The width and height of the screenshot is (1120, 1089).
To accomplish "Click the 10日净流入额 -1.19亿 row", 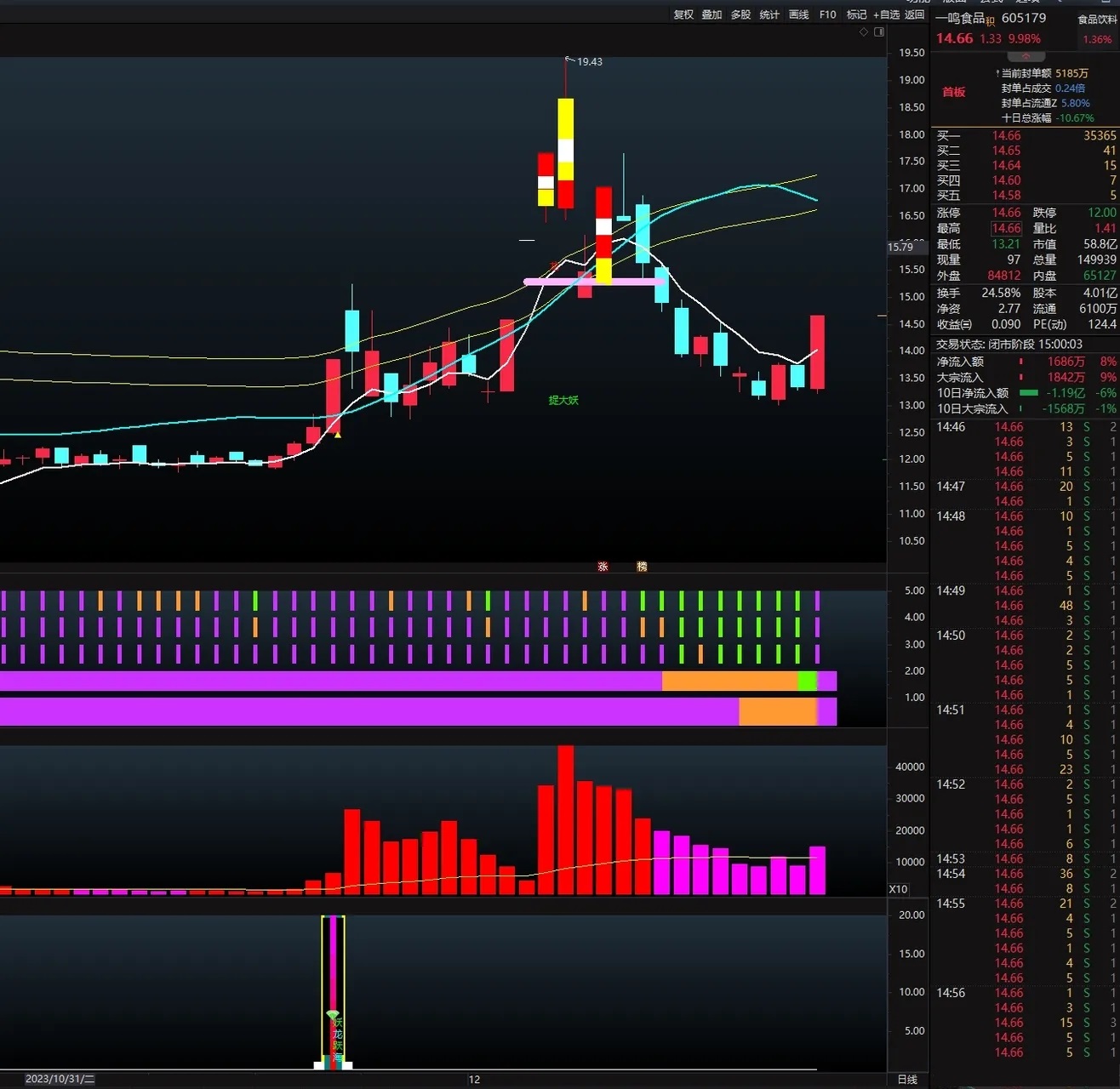I will point(1026,393).
